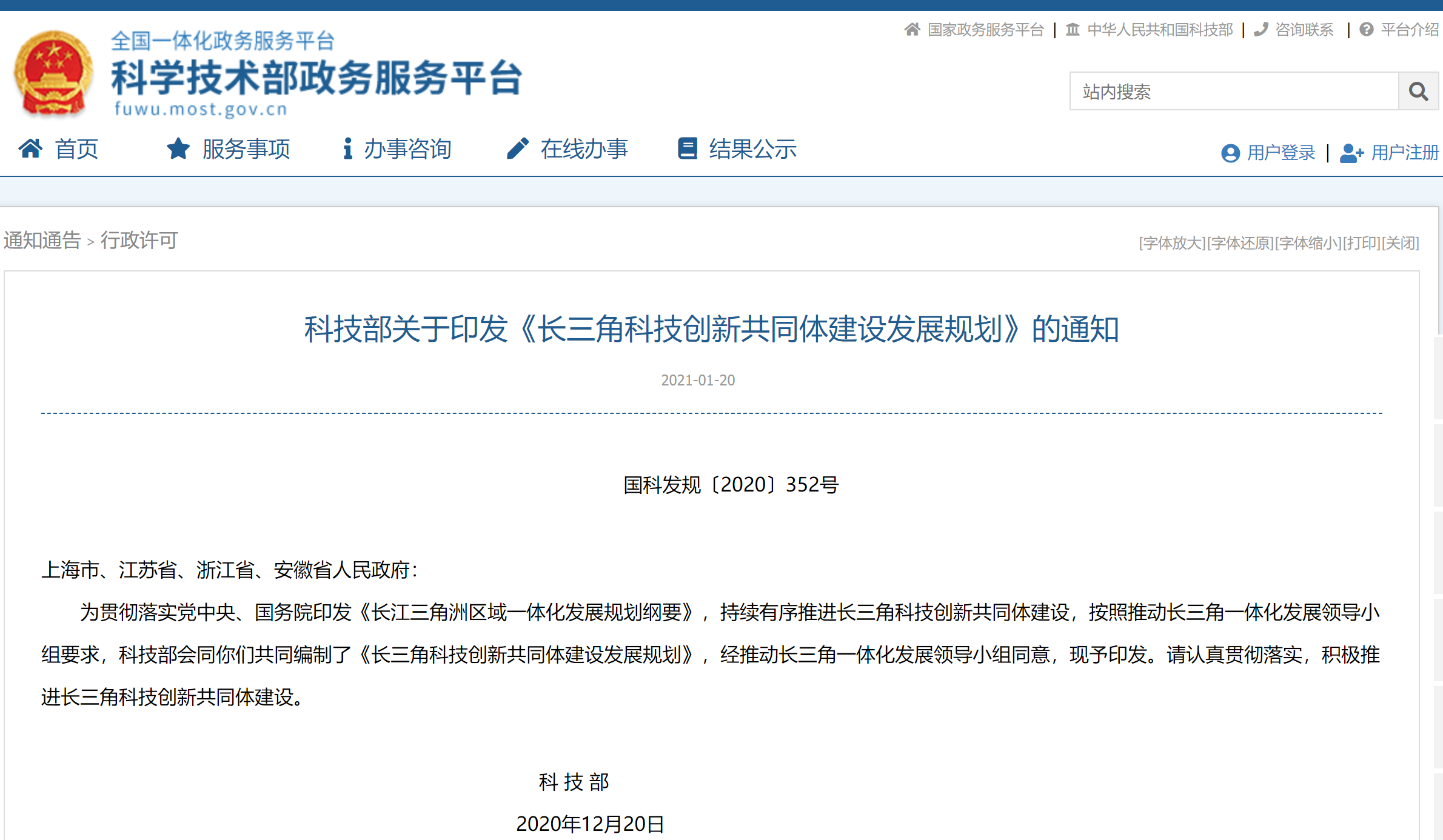
Task: Open 中华人民共和国科技部 link
Action: pyautogui.click(x=1160, y=29)
